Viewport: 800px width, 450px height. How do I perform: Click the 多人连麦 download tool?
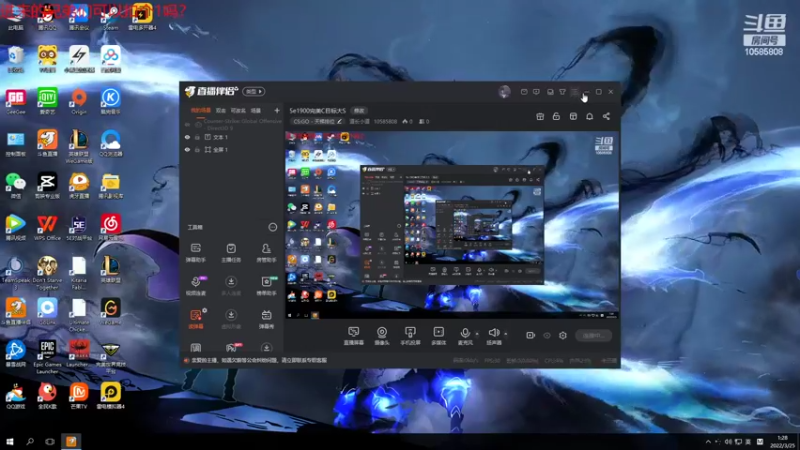click(x=231, y=286)
